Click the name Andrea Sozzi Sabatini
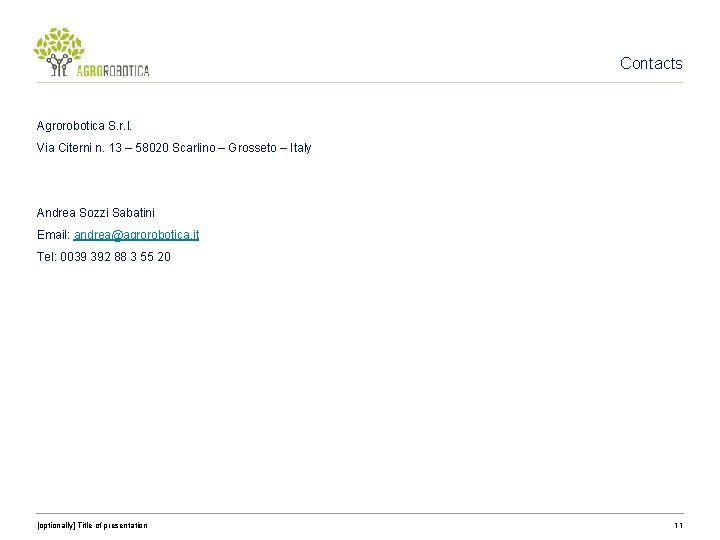This screenshot has height=540, width=720. (96, 213)
